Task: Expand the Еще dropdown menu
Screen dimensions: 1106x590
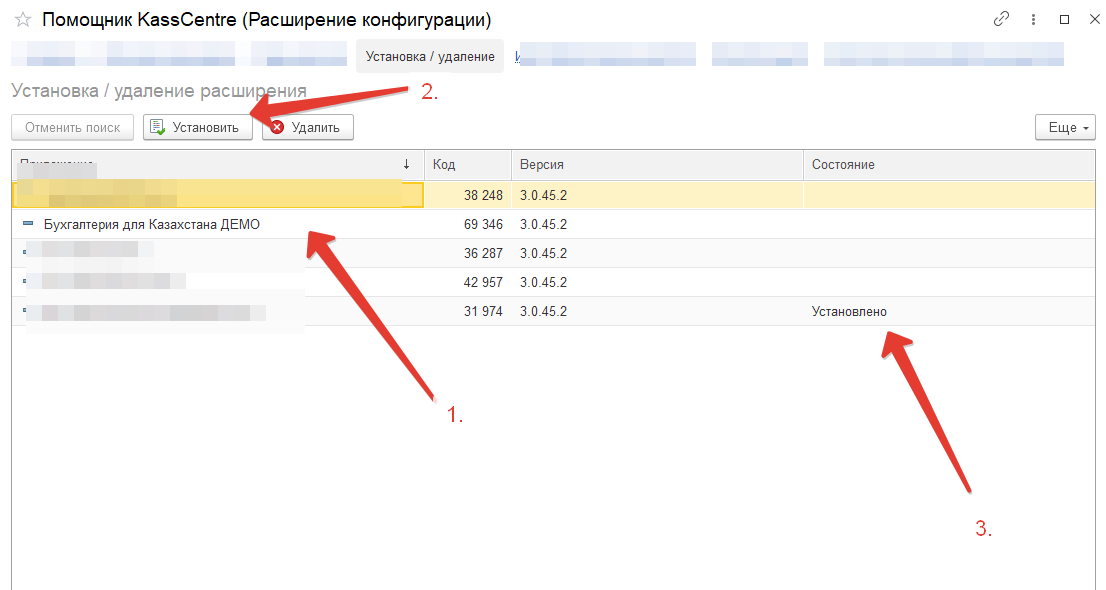Action: point(1066,127)
